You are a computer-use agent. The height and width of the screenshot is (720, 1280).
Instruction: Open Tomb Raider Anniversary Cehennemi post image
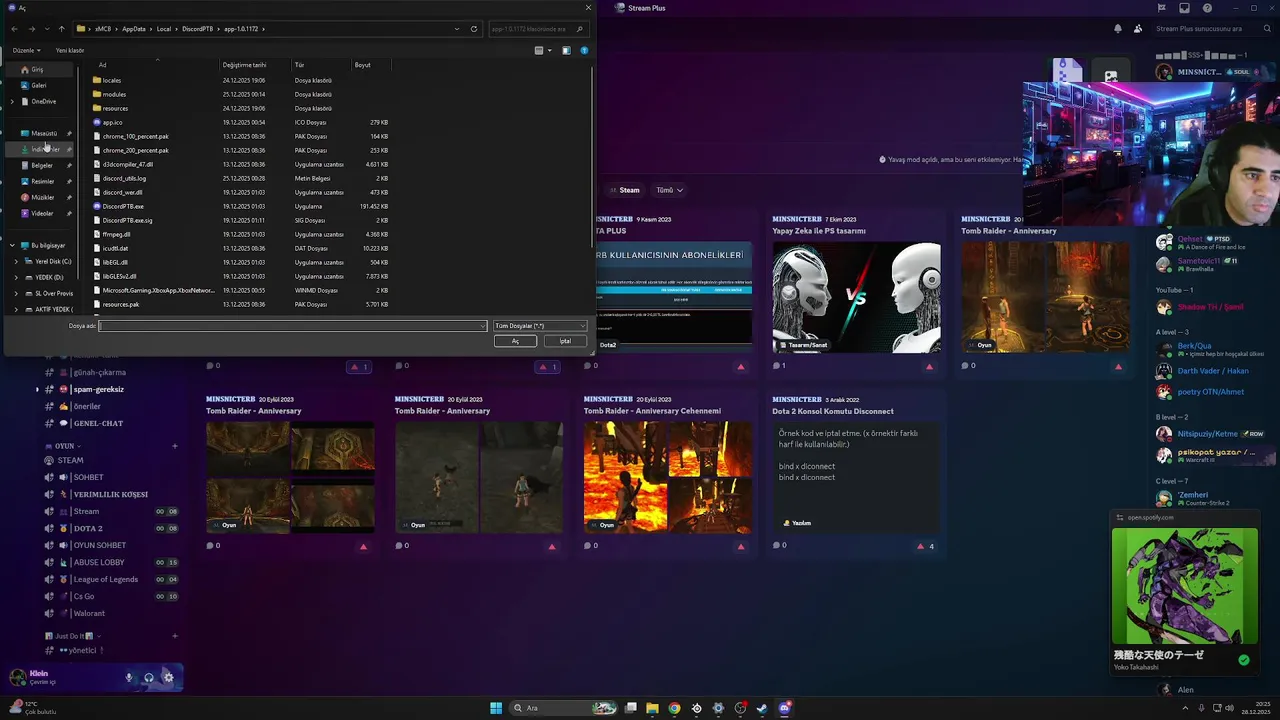(x=667, y=477)
